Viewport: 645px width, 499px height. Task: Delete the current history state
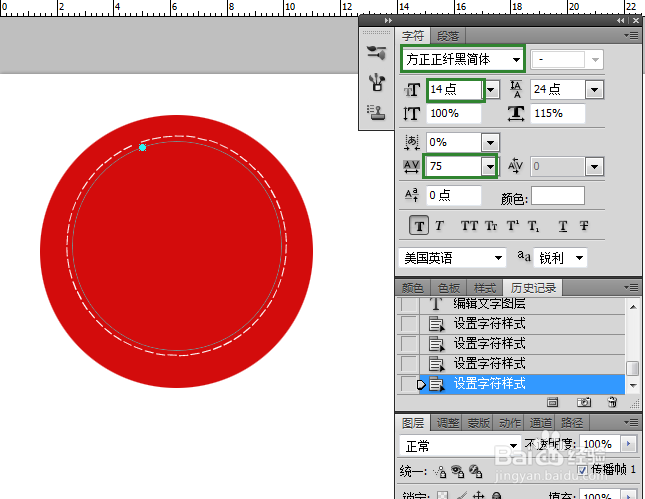pos(613,402)
